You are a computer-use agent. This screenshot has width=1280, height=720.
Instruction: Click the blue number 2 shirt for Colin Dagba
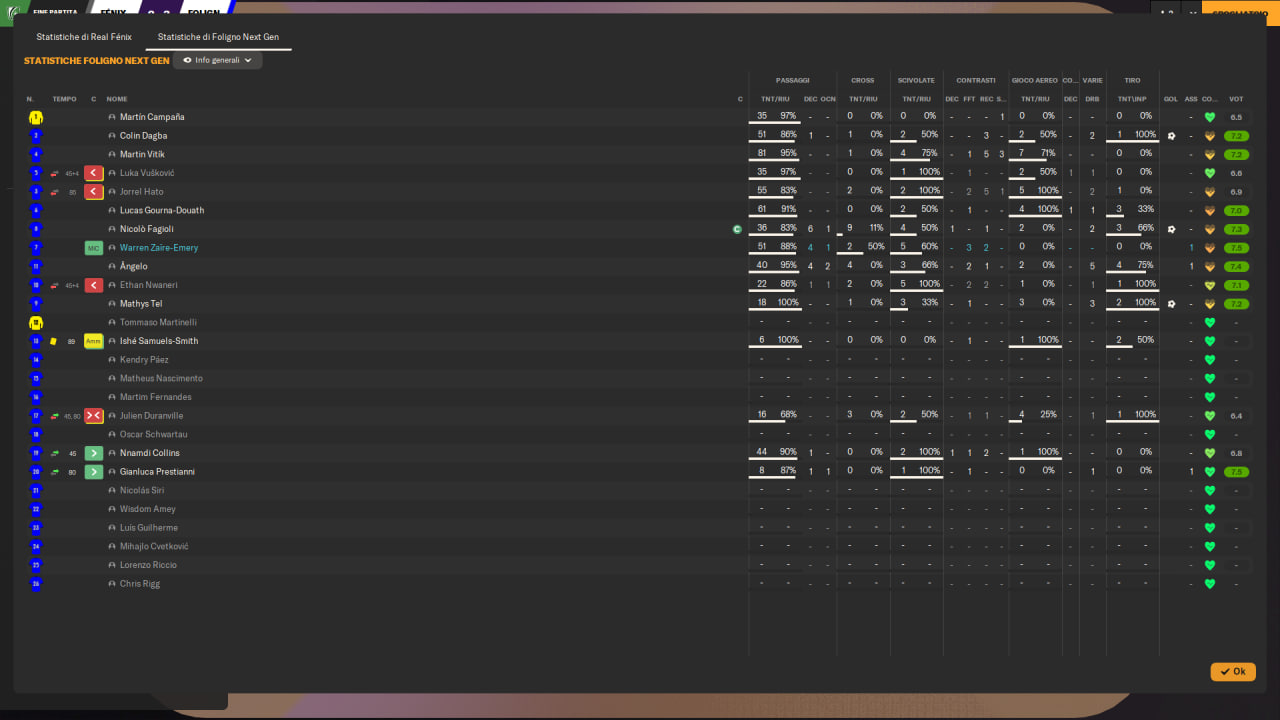point(36,136)
